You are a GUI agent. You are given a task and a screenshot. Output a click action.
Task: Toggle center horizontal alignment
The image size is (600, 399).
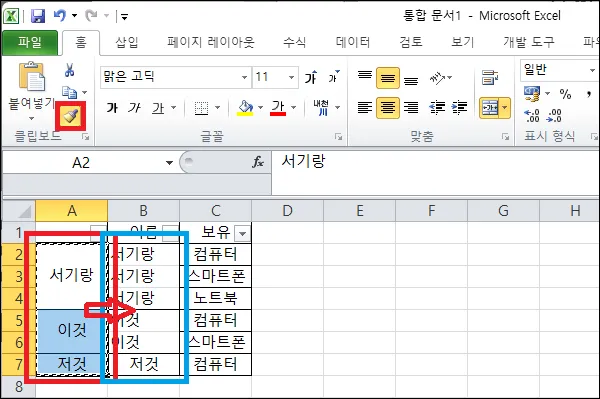(x=388, y=108)
